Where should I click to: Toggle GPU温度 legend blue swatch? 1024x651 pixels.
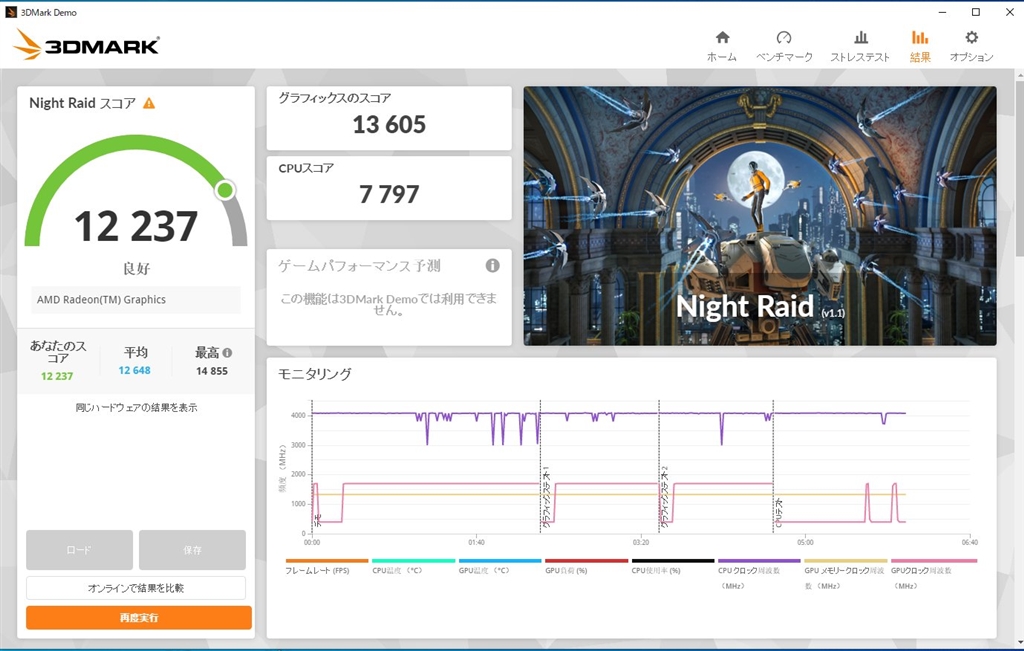(500, 561)
